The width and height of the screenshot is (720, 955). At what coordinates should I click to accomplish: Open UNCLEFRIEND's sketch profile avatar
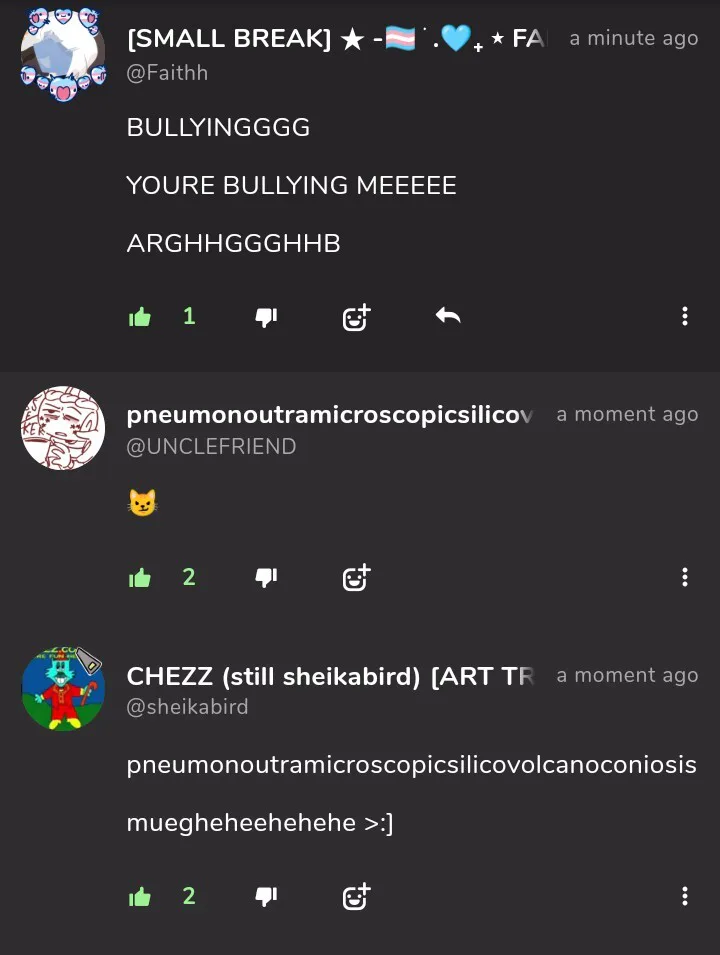tap(63, 428)
